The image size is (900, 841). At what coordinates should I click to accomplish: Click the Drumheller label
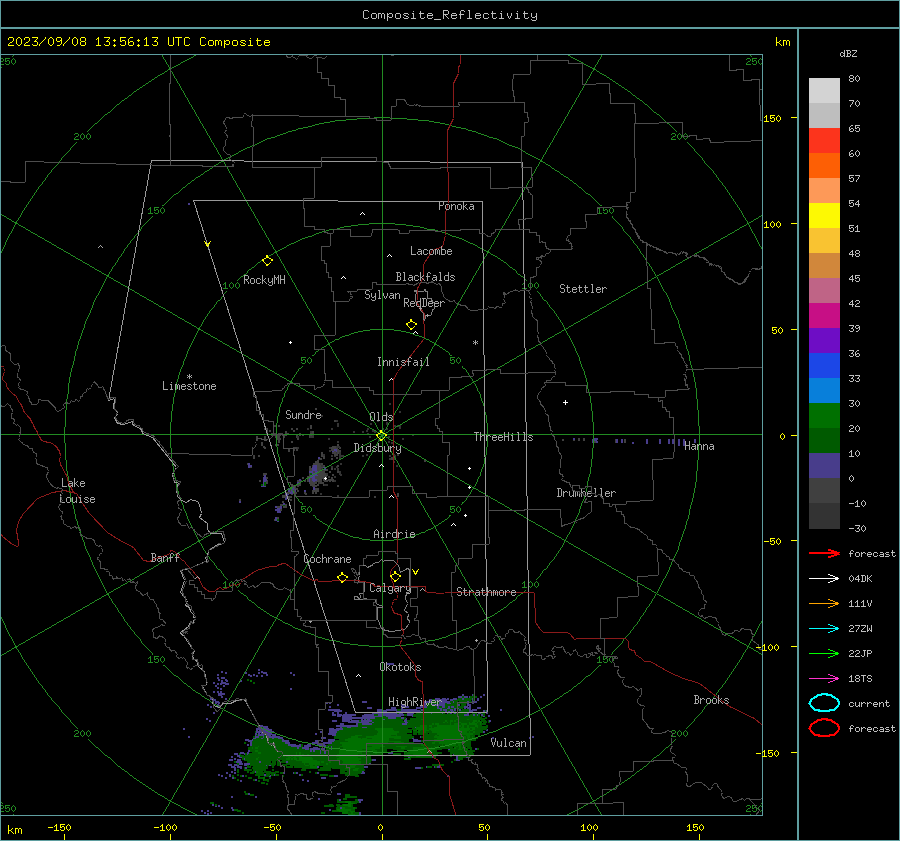point(586,493)
